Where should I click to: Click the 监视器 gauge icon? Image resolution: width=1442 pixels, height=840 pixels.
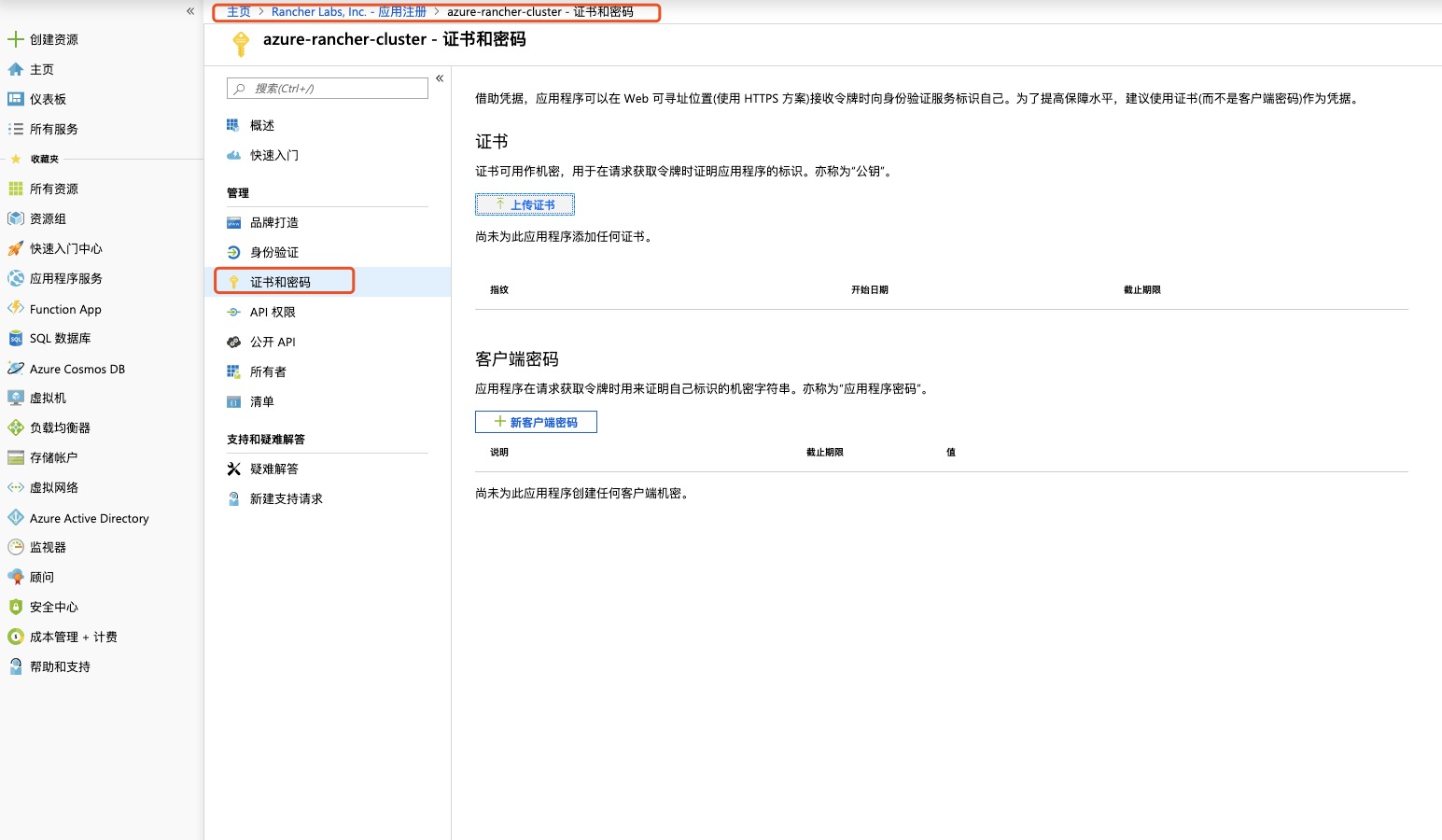point(15,547)
